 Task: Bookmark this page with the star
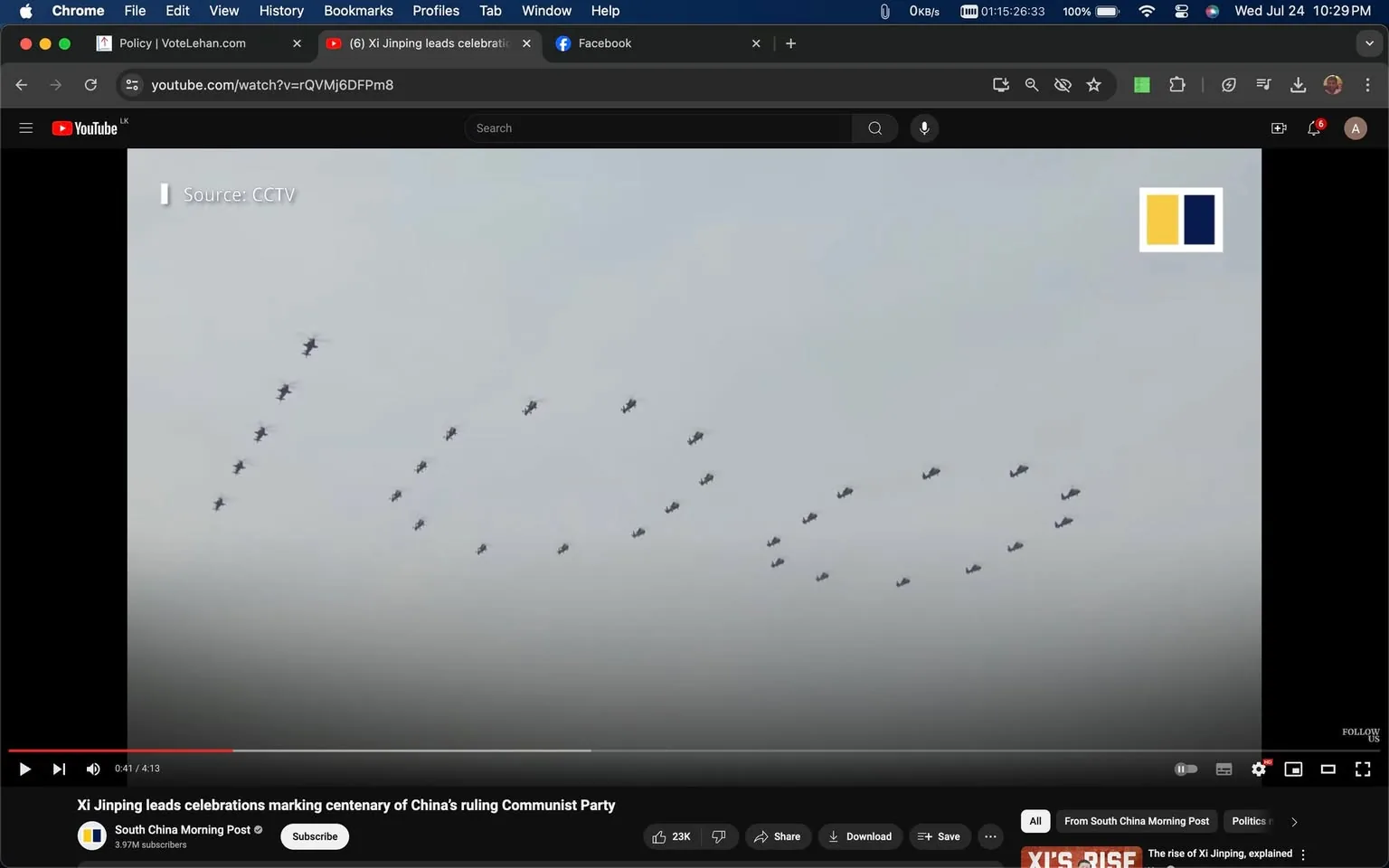tap(1093, 84)
